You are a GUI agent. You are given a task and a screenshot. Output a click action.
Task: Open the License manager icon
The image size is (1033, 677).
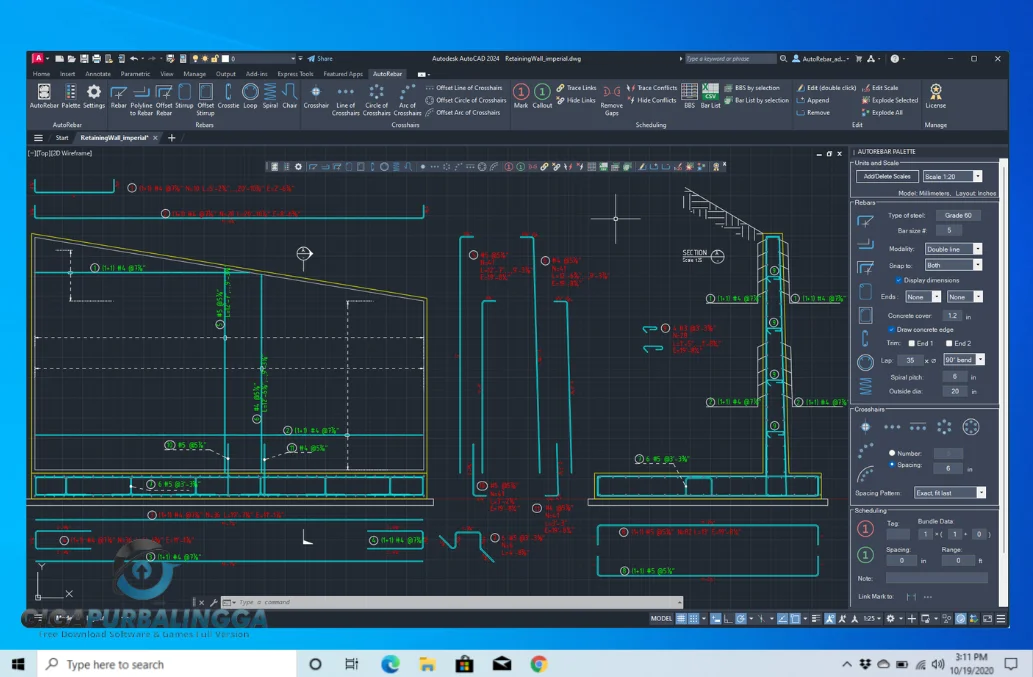coord(935,96)
